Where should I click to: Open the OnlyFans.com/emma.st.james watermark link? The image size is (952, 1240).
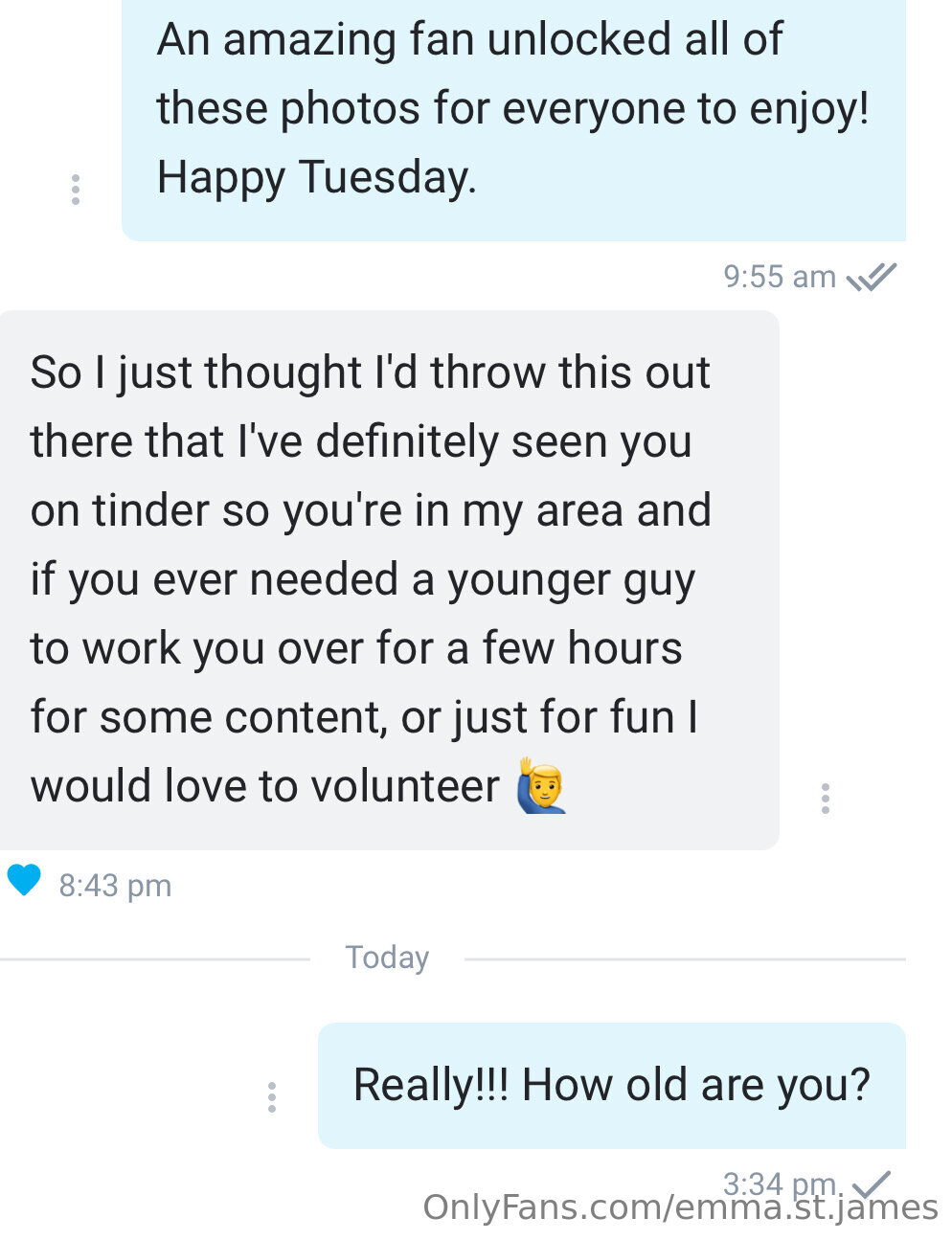680,1208
